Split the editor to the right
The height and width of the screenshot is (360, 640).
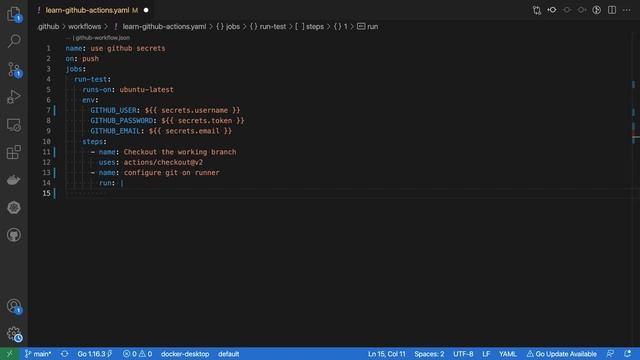tap(612, 10)
